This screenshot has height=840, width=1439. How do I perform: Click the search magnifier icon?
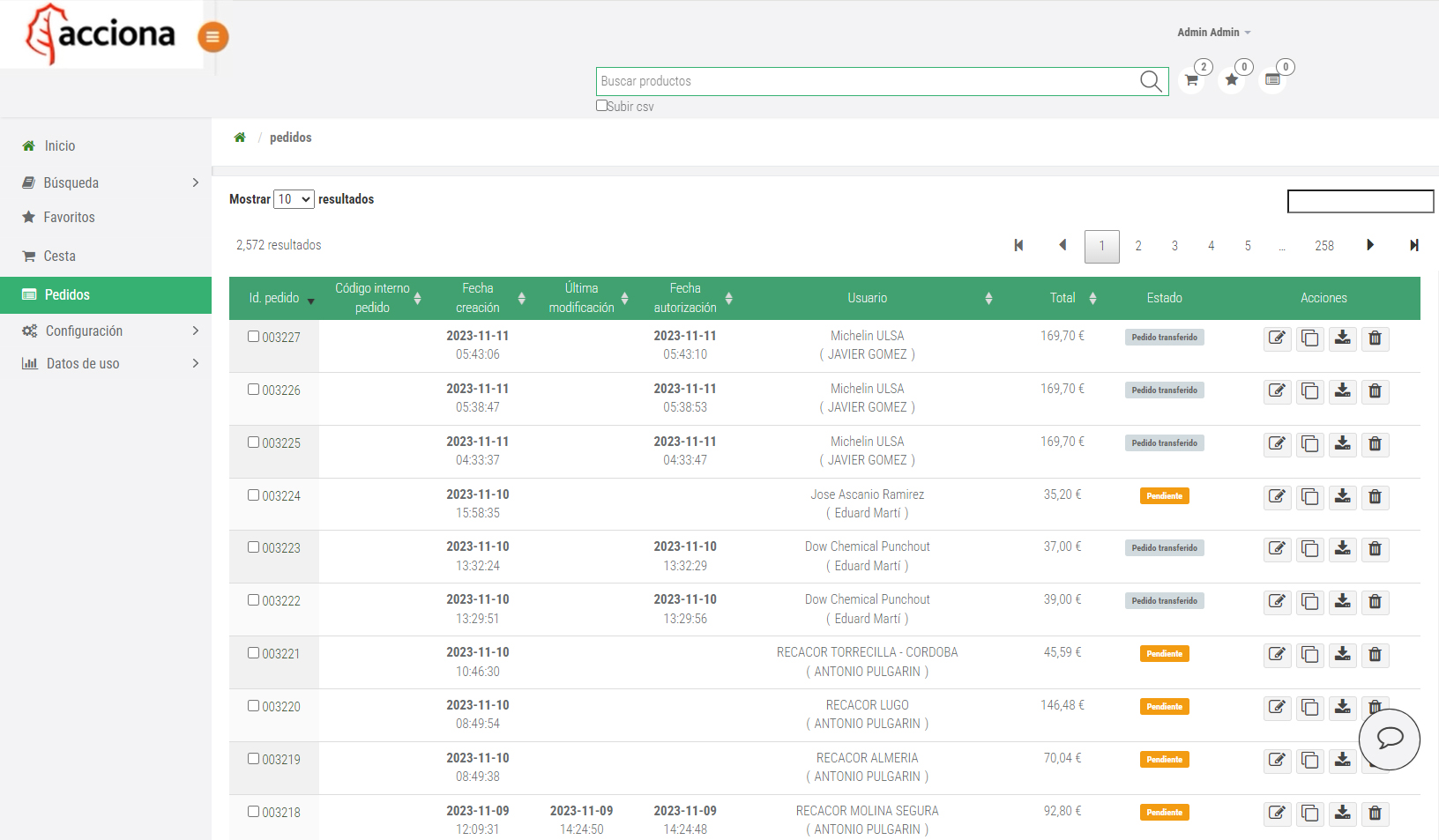pos(1151,81)
